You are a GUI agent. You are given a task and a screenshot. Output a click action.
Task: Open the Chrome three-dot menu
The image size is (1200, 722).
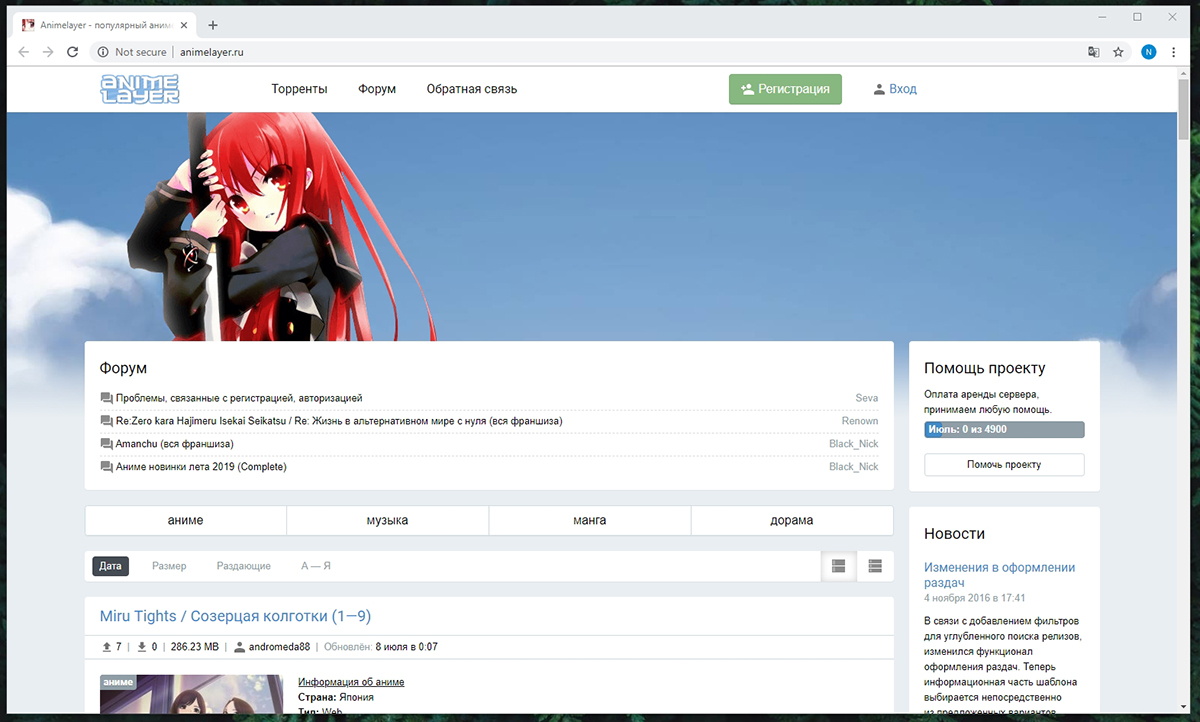tap(1176, 52)
